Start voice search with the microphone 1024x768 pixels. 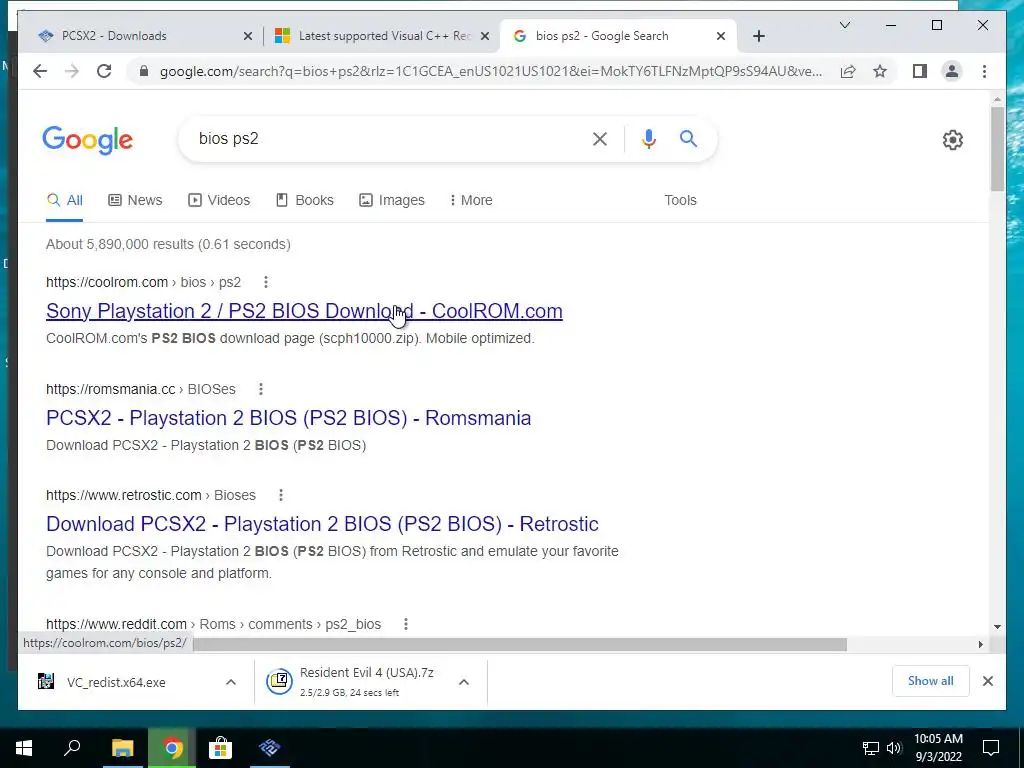[648, 139]
